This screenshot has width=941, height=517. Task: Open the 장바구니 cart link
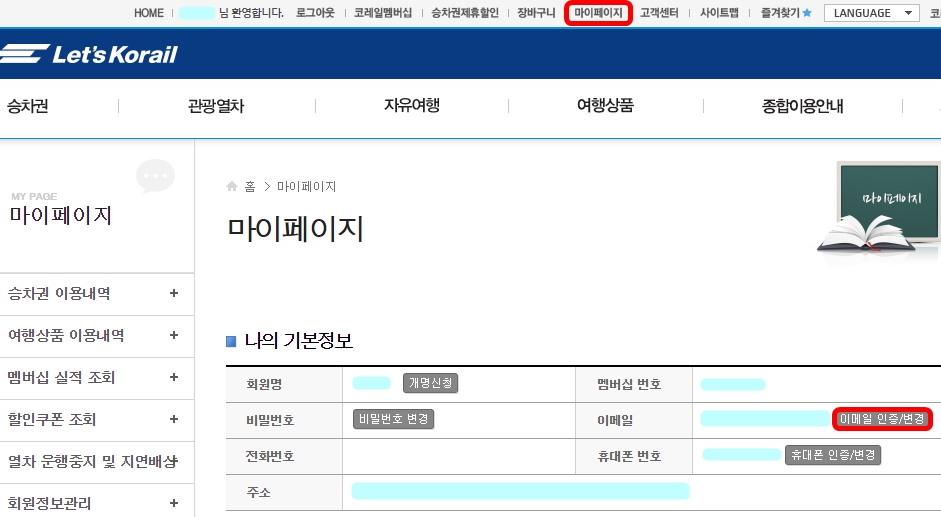click(x=537, y=13)
